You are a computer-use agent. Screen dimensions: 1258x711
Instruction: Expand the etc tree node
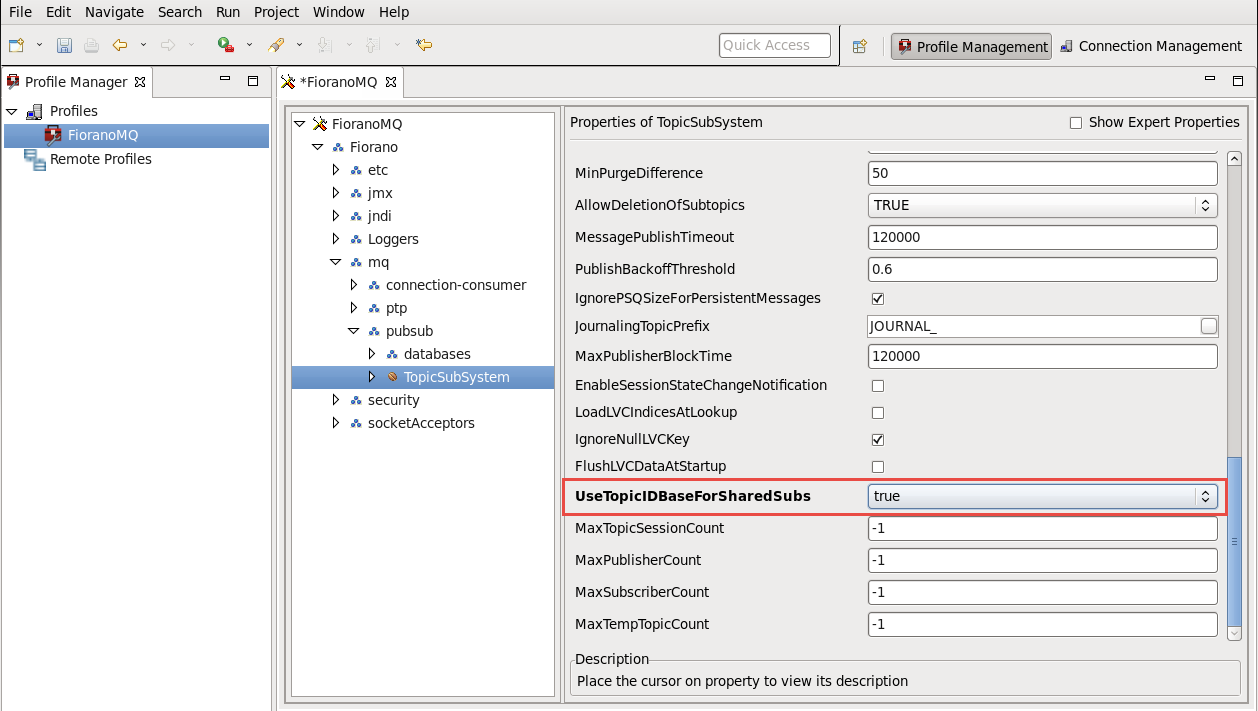click(x=336, y=170)
